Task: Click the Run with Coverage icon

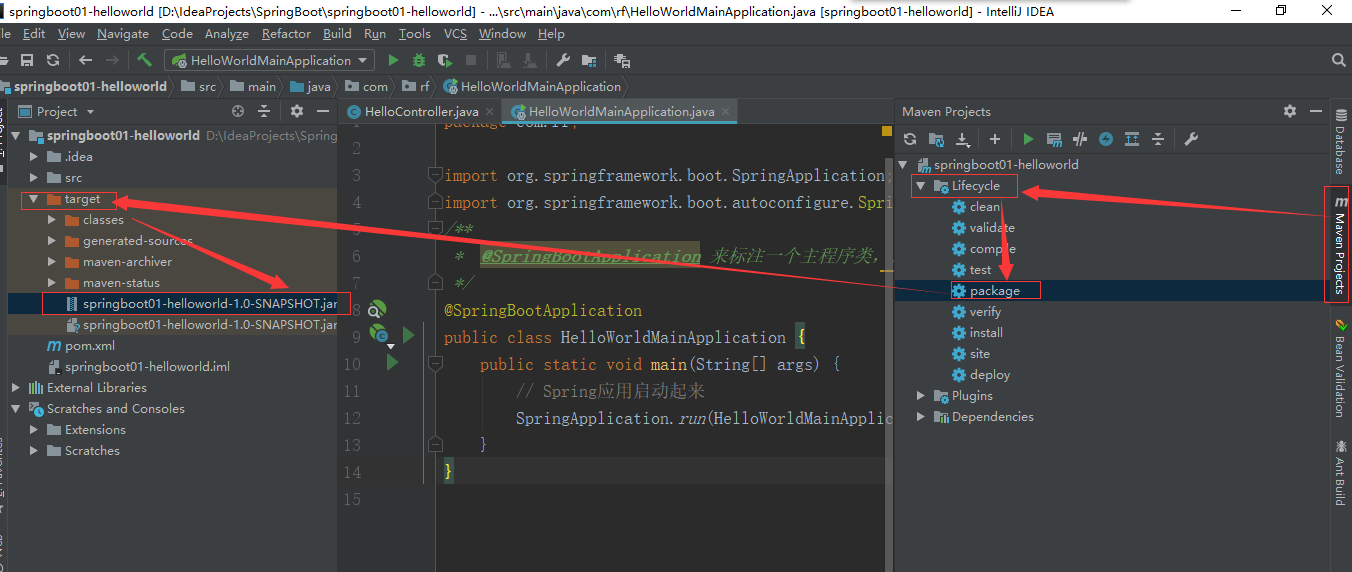Action: [445, 60]
